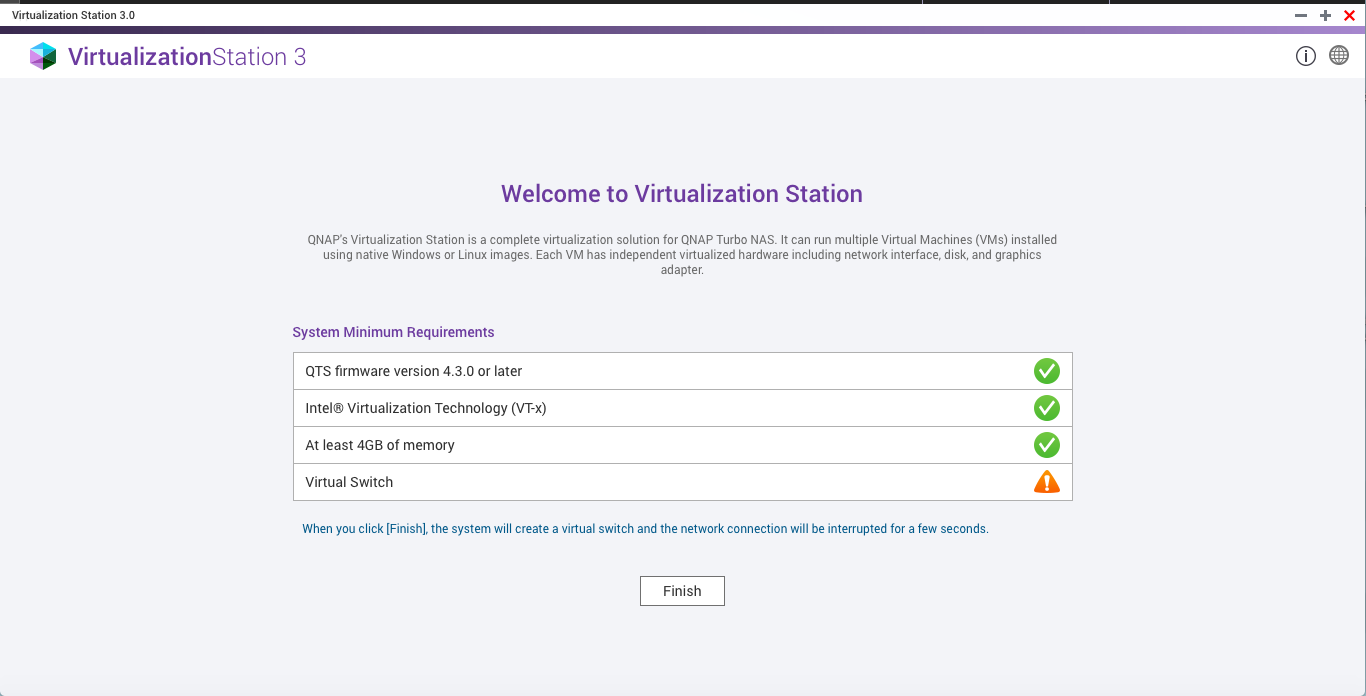Open the globe language selector icon
Screen dimensions: 1366x696
tap(1339, 56)
